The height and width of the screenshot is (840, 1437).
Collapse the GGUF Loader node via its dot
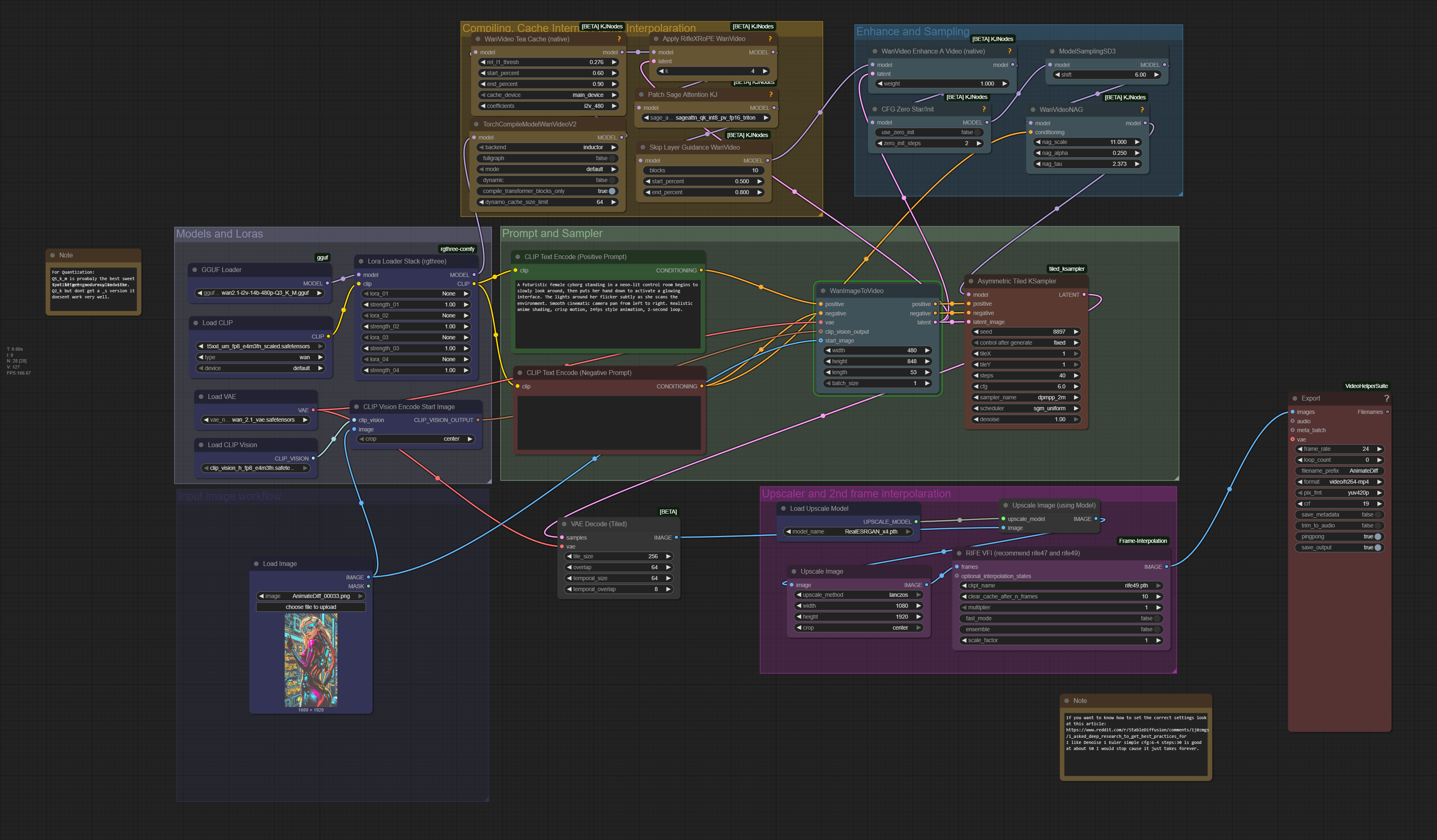pos(195,270)
